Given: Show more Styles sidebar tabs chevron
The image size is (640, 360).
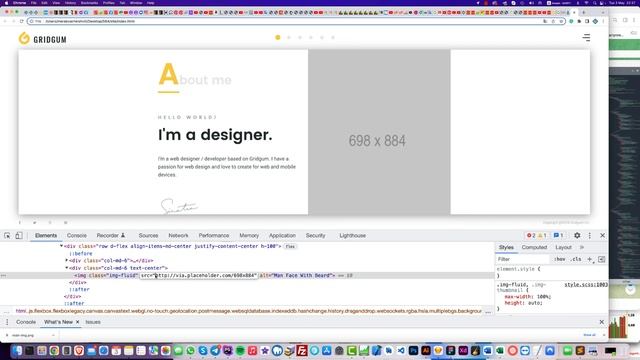Looking at the screenshot, I should click(x=582, y=247).
